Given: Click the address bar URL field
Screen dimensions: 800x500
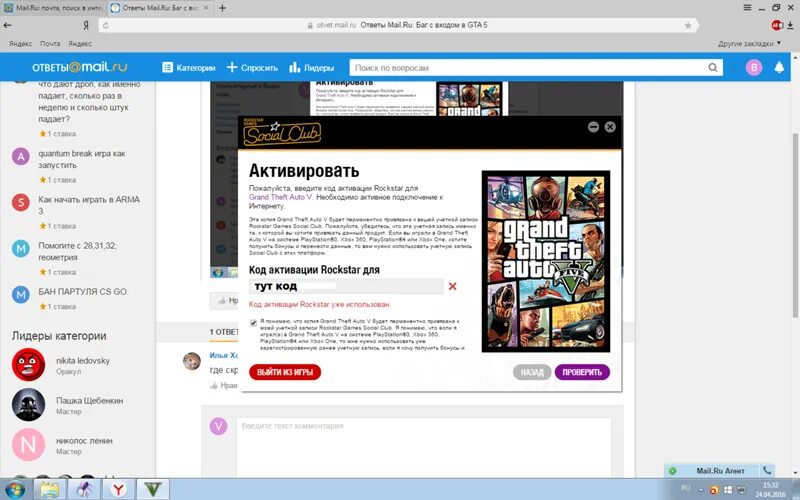Looking at the screenshot, I should tap(398, 25).
